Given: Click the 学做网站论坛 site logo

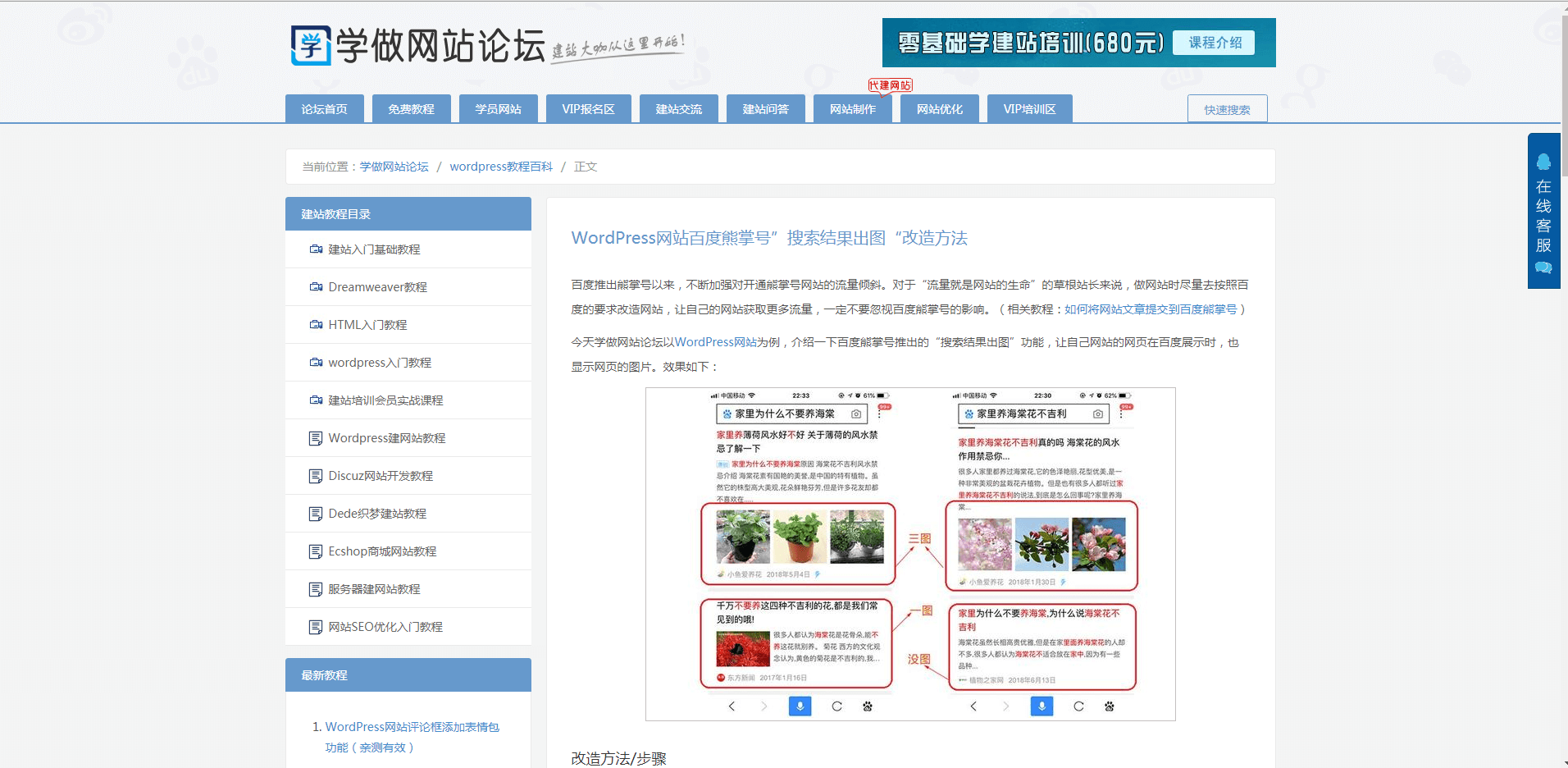Looking at the screenshot, I should click(x=418, y=45).
